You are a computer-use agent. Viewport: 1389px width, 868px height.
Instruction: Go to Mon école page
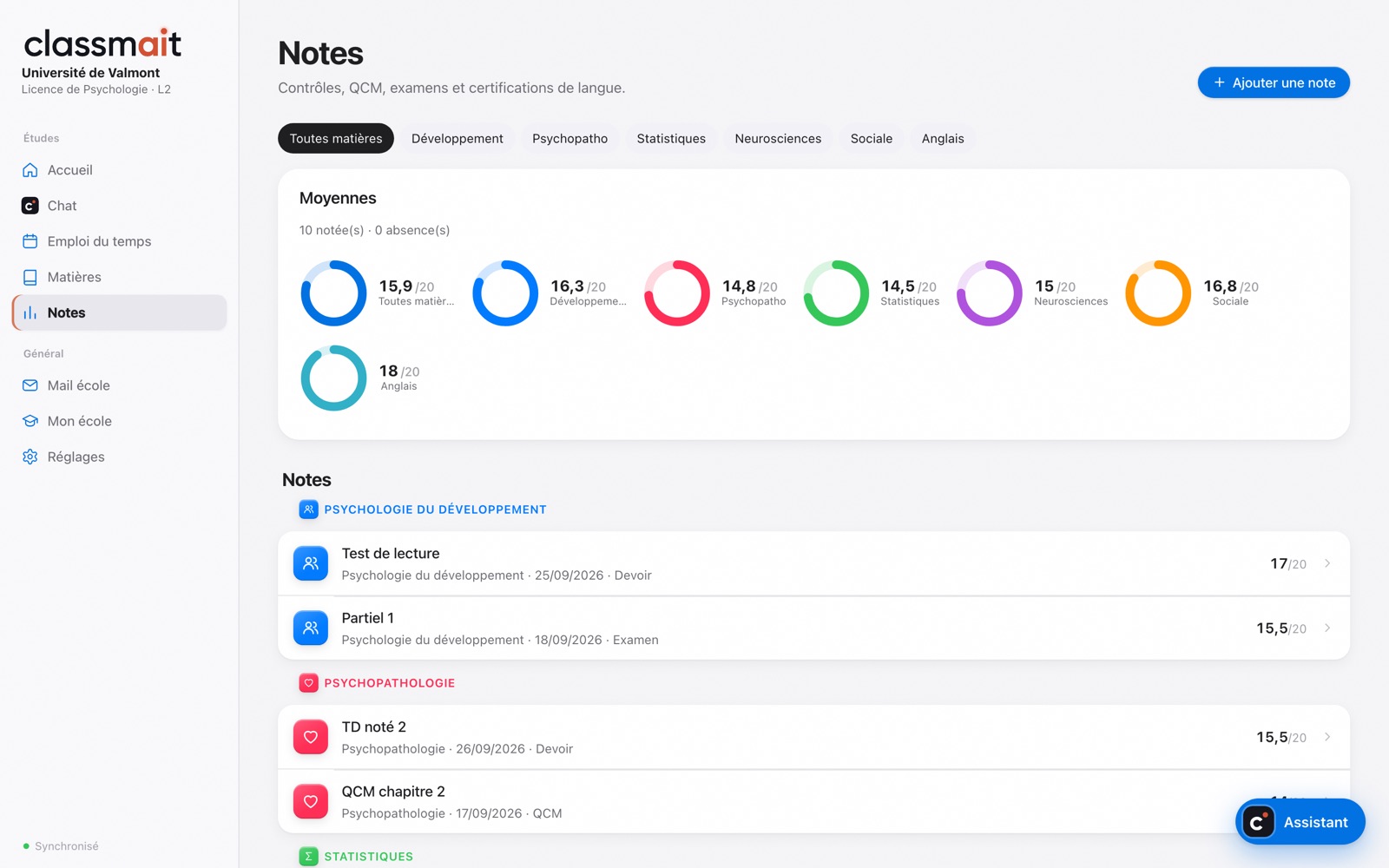tap(120, 421)
